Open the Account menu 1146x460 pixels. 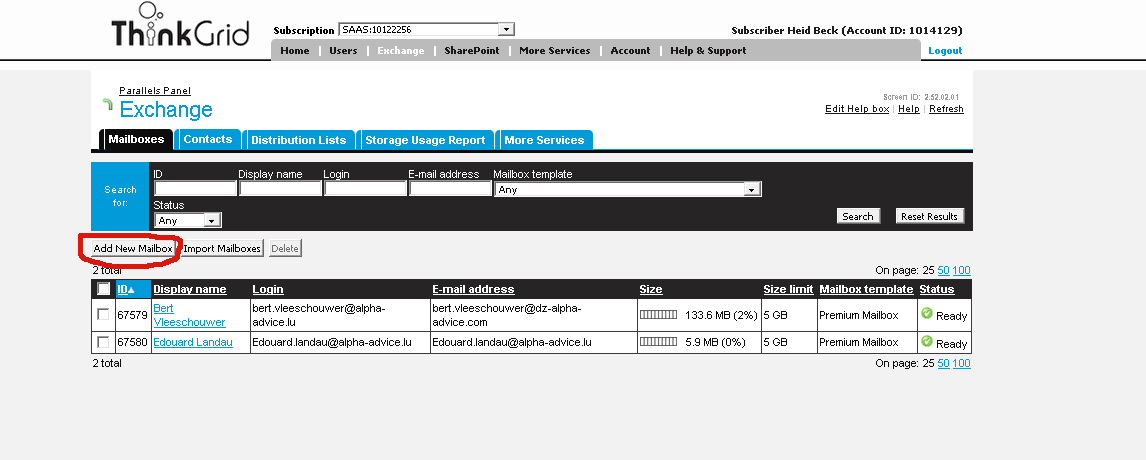tap(630, 50)
